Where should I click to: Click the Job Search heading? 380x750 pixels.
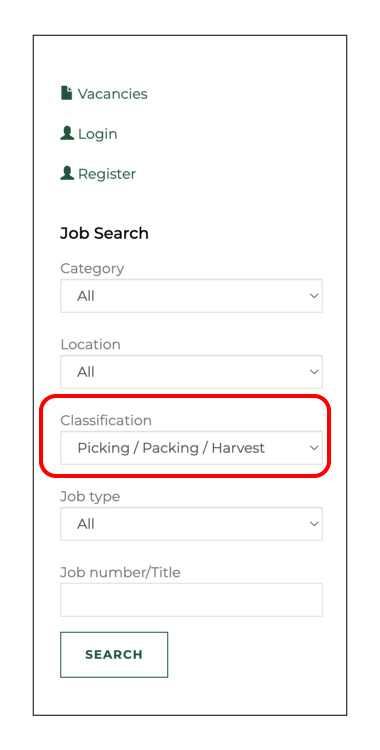[104, 233]
